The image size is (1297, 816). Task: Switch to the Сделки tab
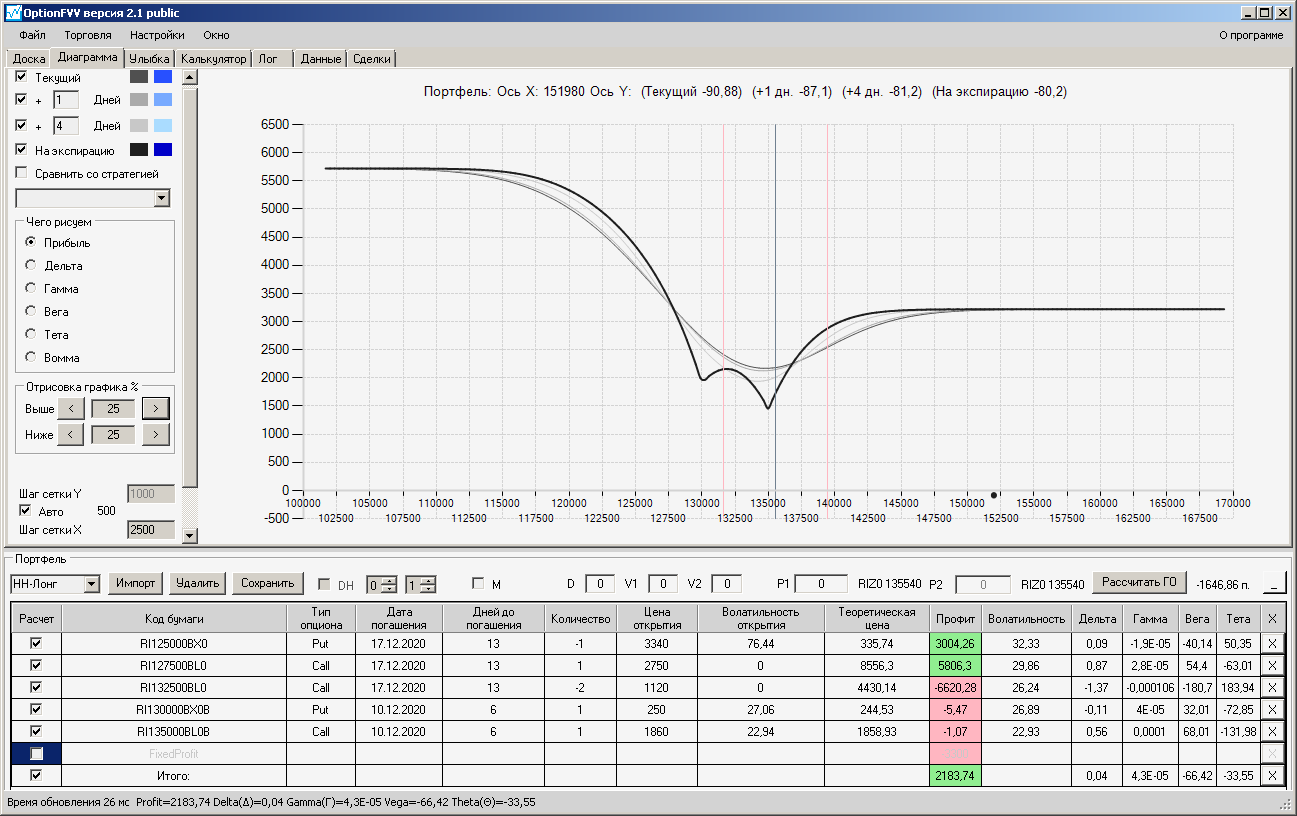(x=372, y=59)
